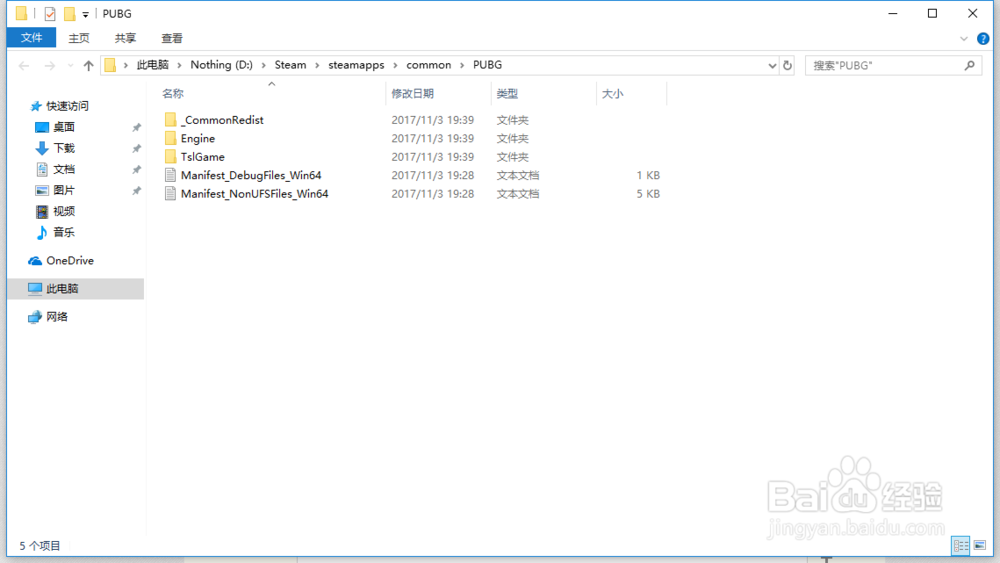Expand the chevron after Steam in path

[x=317, y=65]
